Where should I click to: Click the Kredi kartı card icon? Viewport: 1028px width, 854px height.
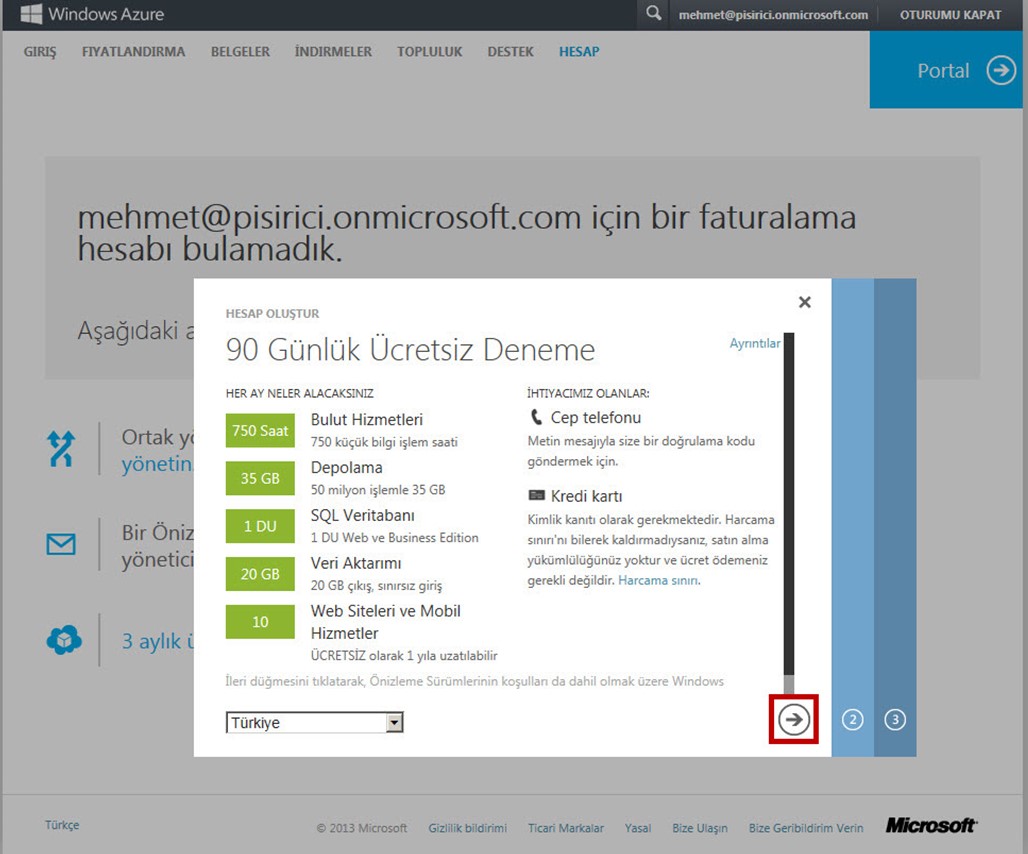pos(536,495)
